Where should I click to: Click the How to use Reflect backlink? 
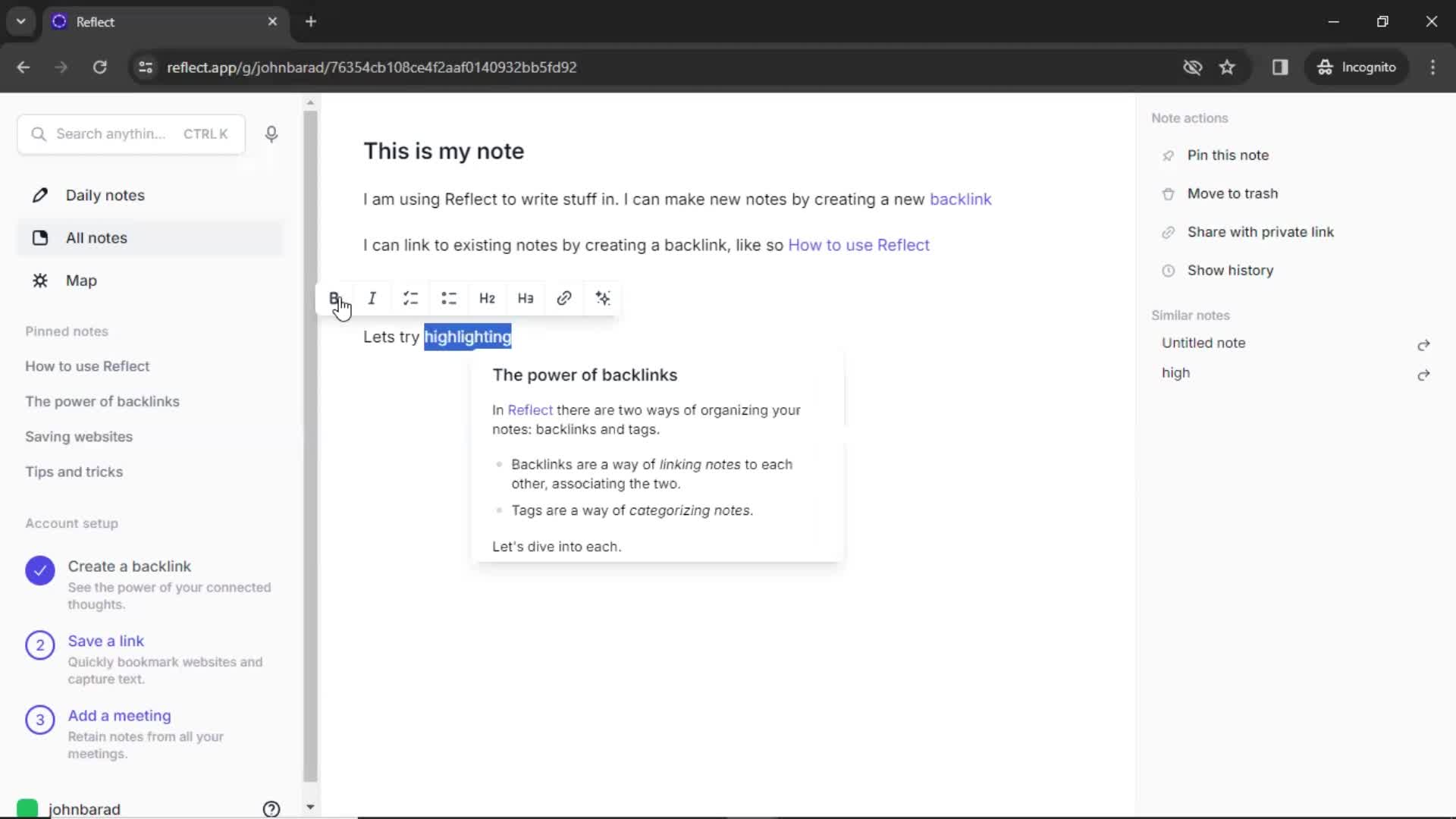(858, 244)
